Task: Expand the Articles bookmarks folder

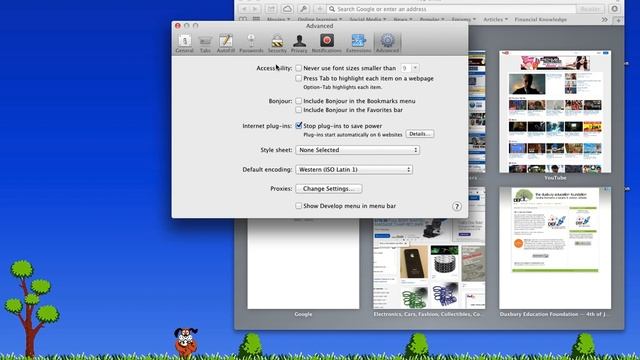Action: [x=496, y=20]
